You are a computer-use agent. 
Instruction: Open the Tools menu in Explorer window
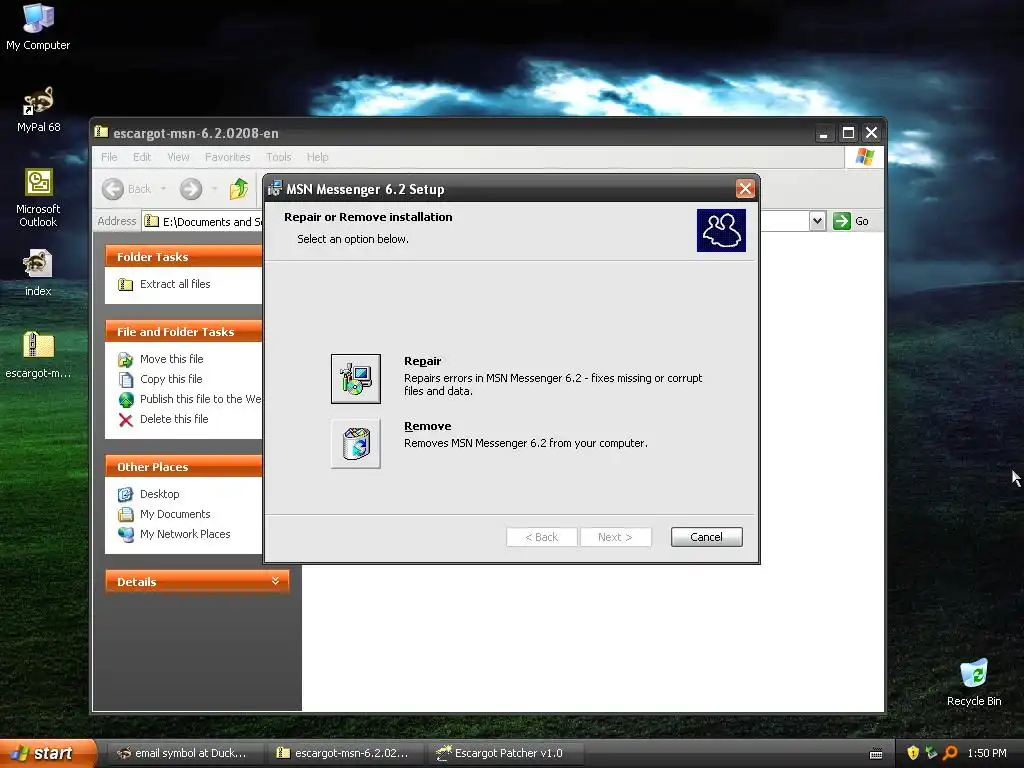tap(278, 157)
